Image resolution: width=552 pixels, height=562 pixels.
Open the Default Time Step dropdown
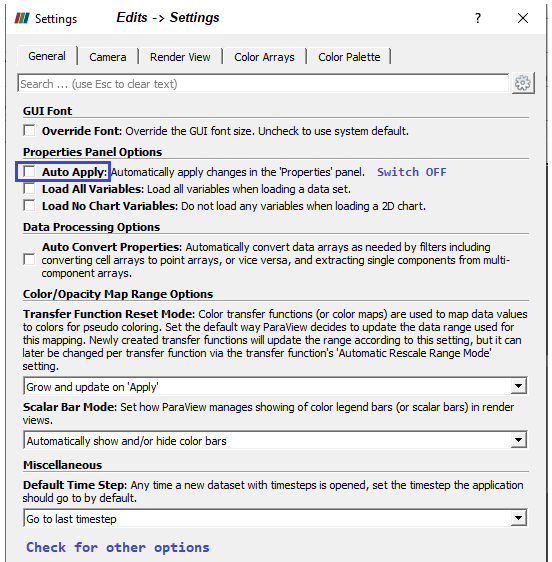click(x=275, y=518)
